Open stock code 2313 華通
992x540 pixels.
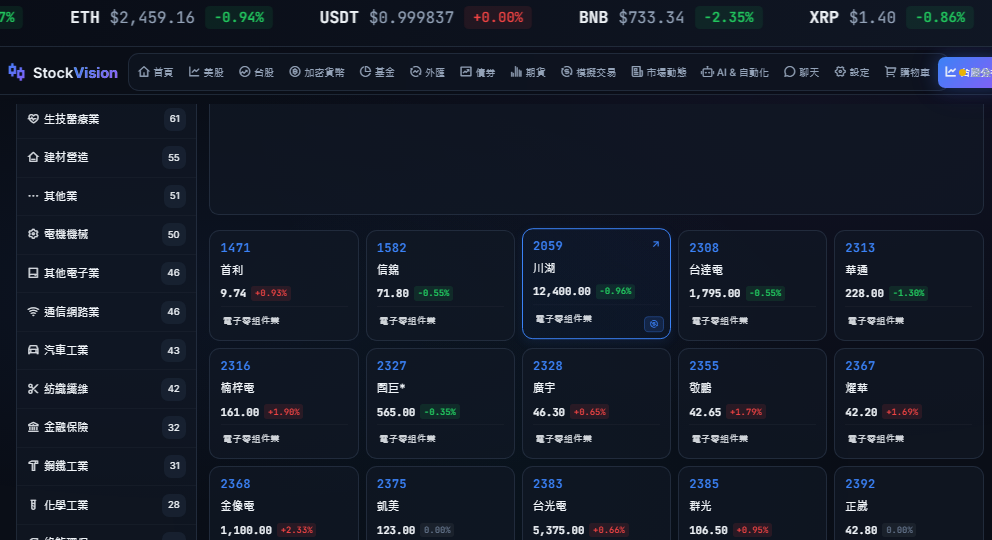[860, 248]
